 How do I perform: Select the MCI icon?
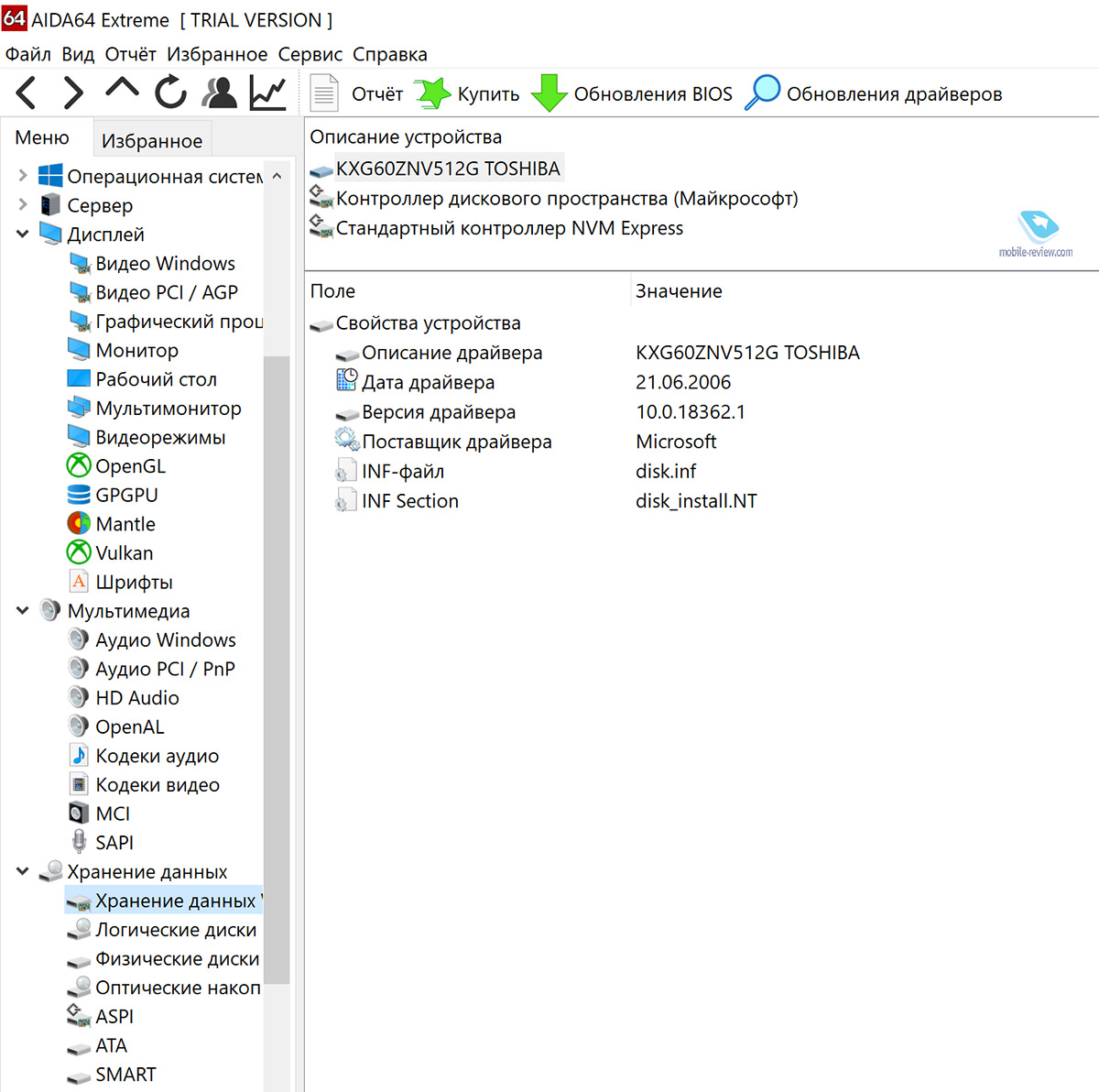(x=79, y=814)
